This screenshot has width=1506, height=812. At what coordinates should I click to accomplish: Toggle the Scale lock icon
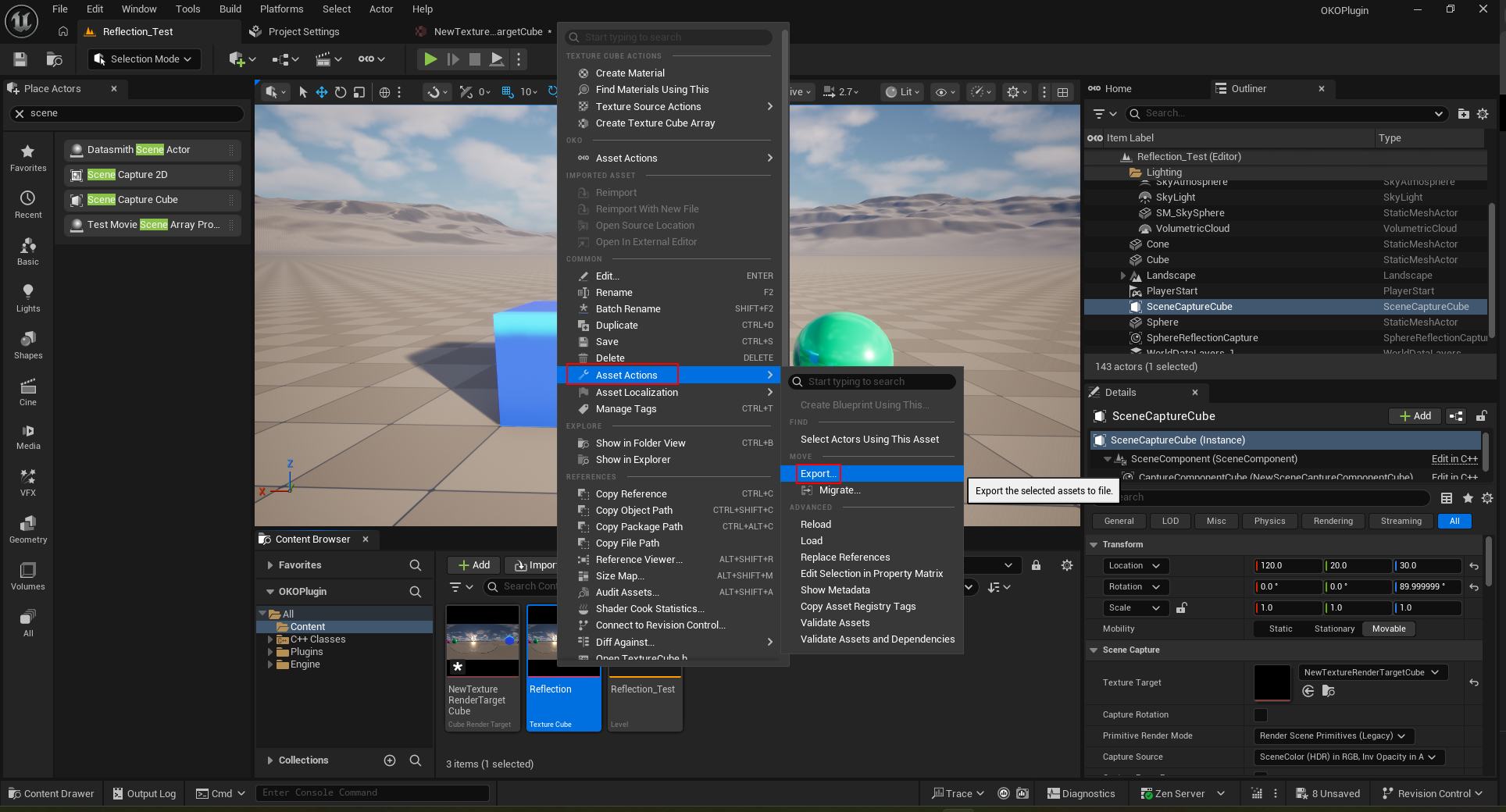point(1182,607)
